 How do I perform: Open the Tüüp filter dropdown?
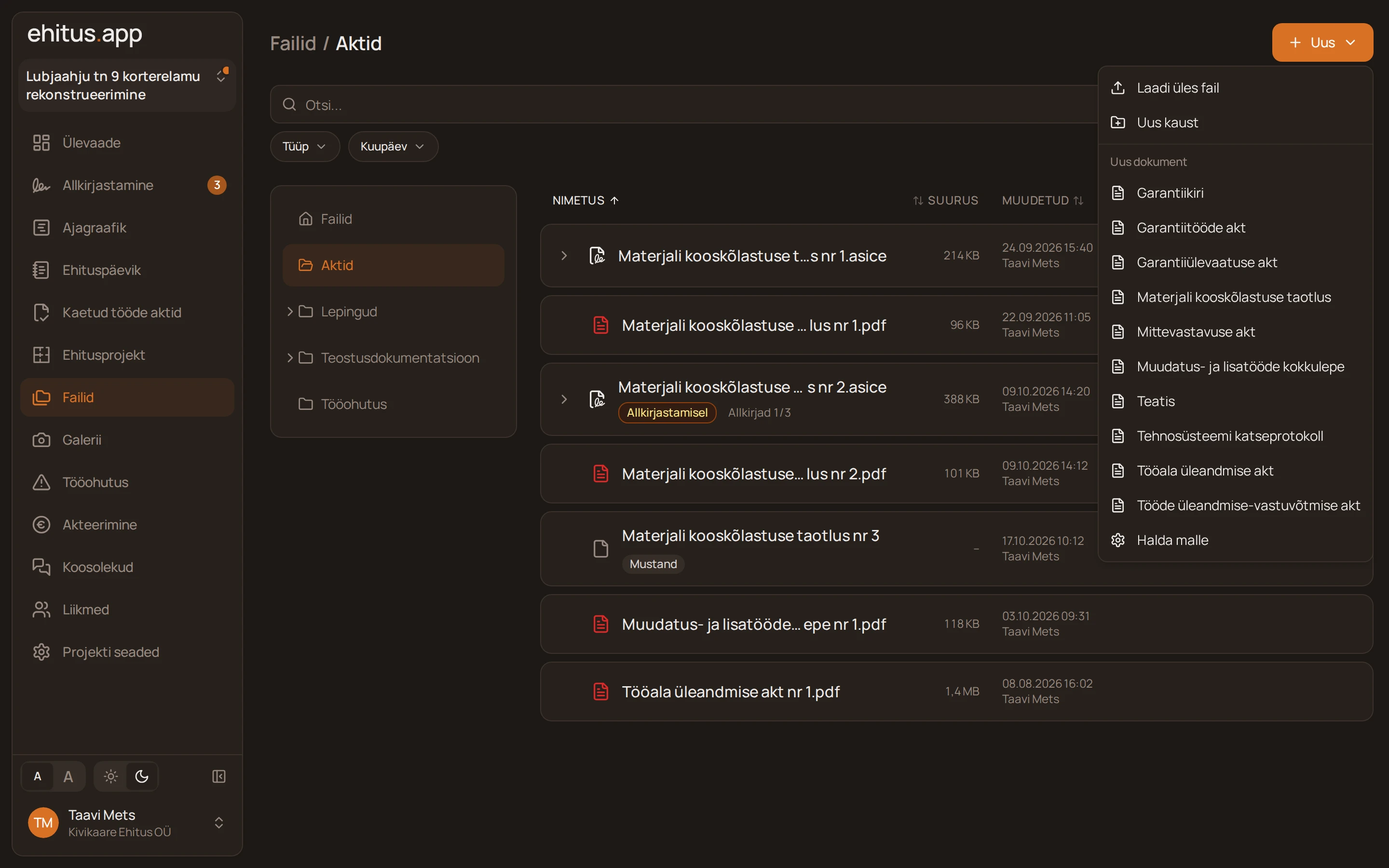click(x=305, y=147)
